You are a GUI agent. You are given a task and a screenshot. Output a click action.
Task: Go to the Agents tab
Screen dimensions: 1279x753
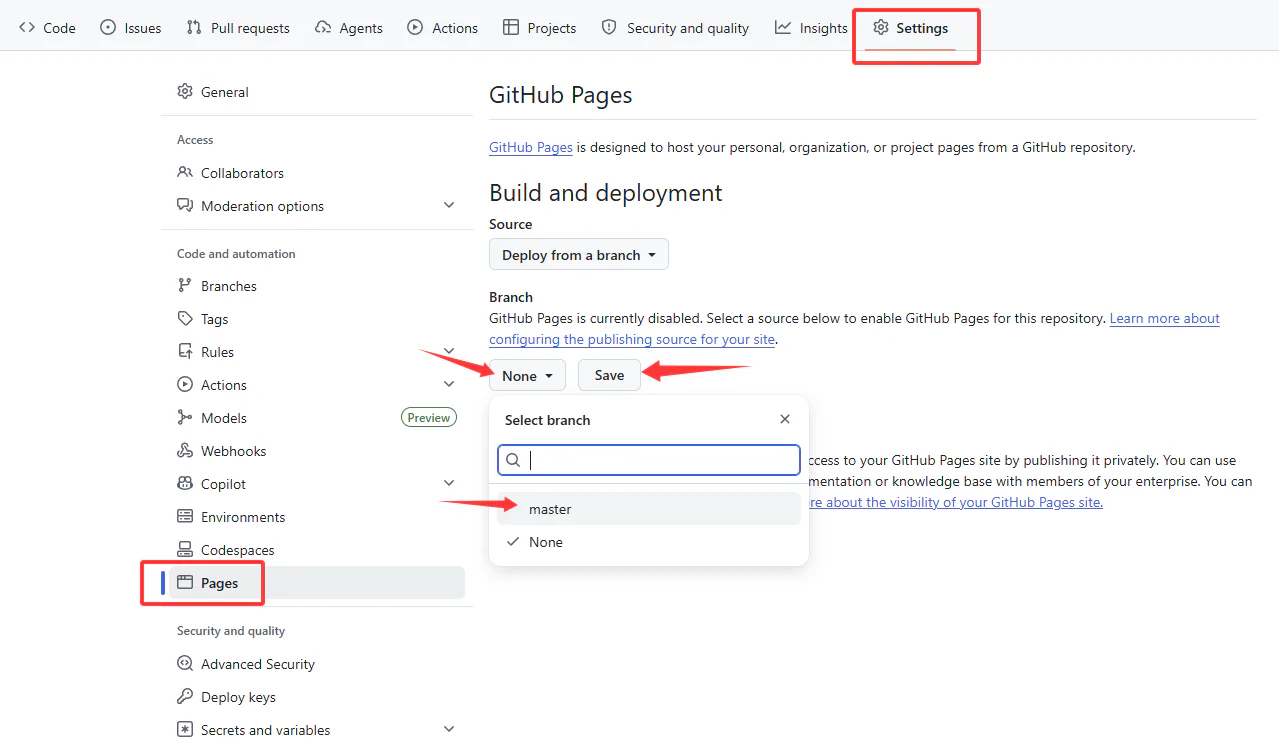(x=348, y=28)
